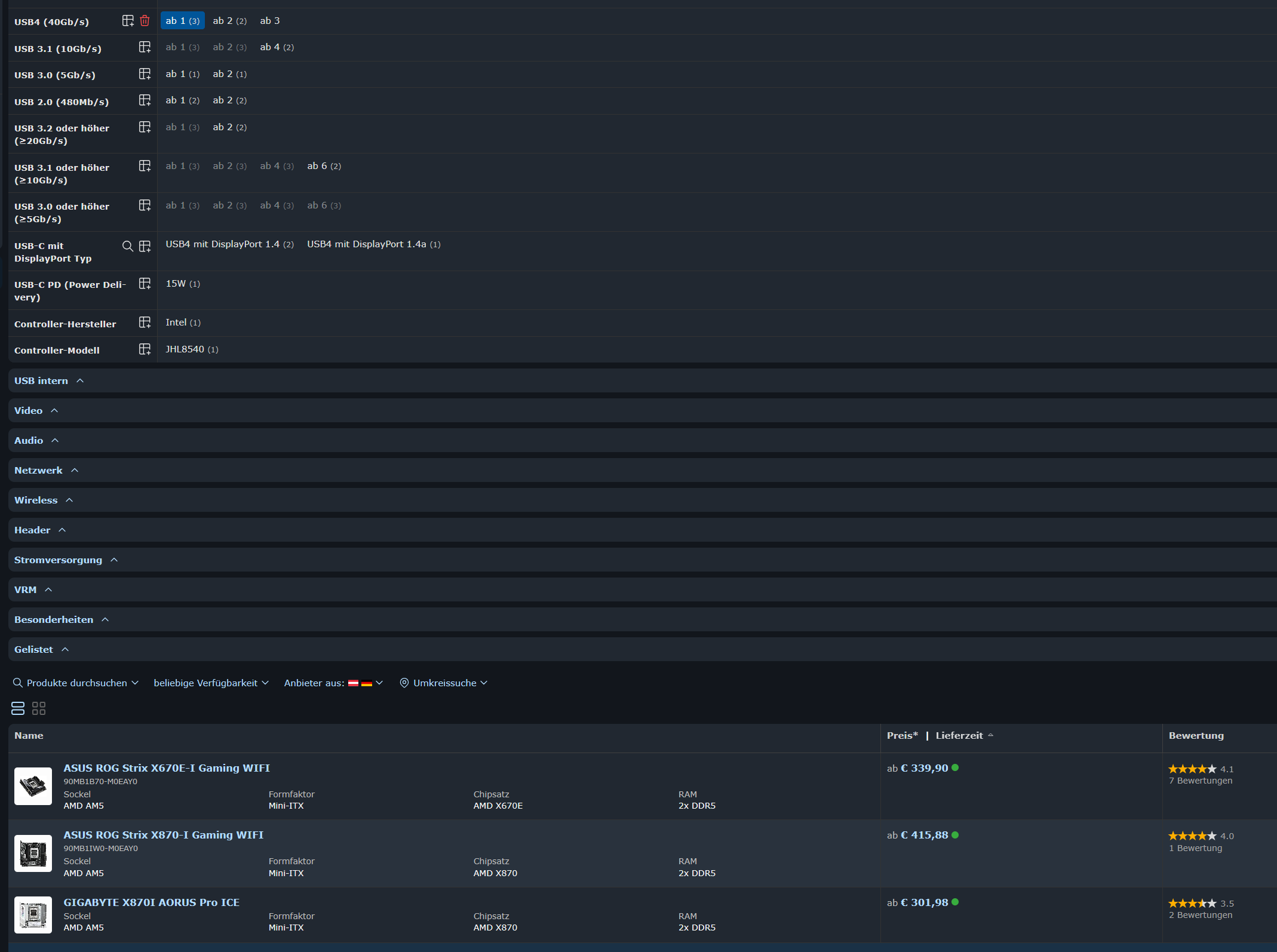Enable USB4 'ab 2' filter option
This screenshot has width=1277, height=952.
point(229,21)
